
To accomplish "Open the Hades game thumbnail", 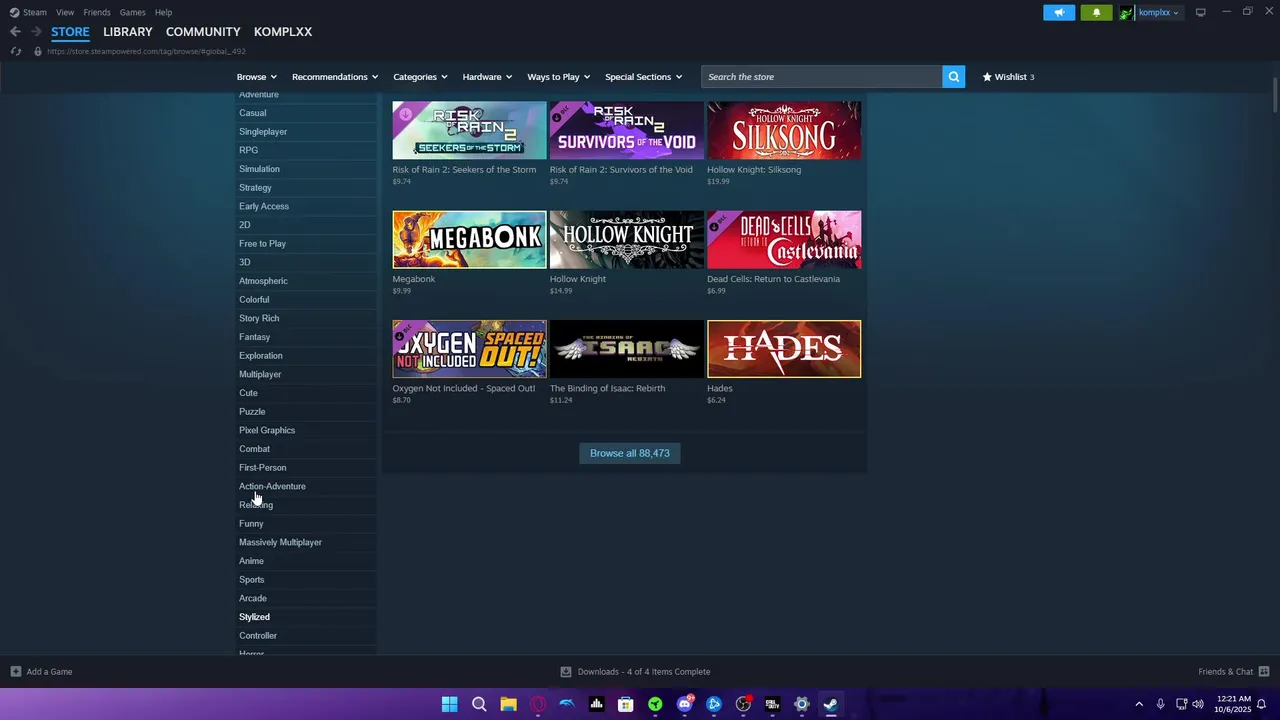I will coord(784,349).
